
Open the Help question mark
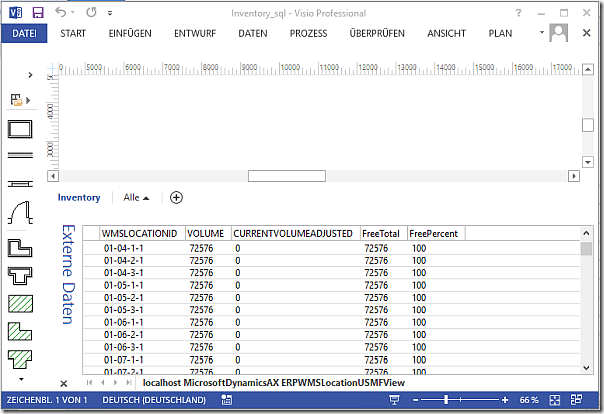click(x=518, y=13)
